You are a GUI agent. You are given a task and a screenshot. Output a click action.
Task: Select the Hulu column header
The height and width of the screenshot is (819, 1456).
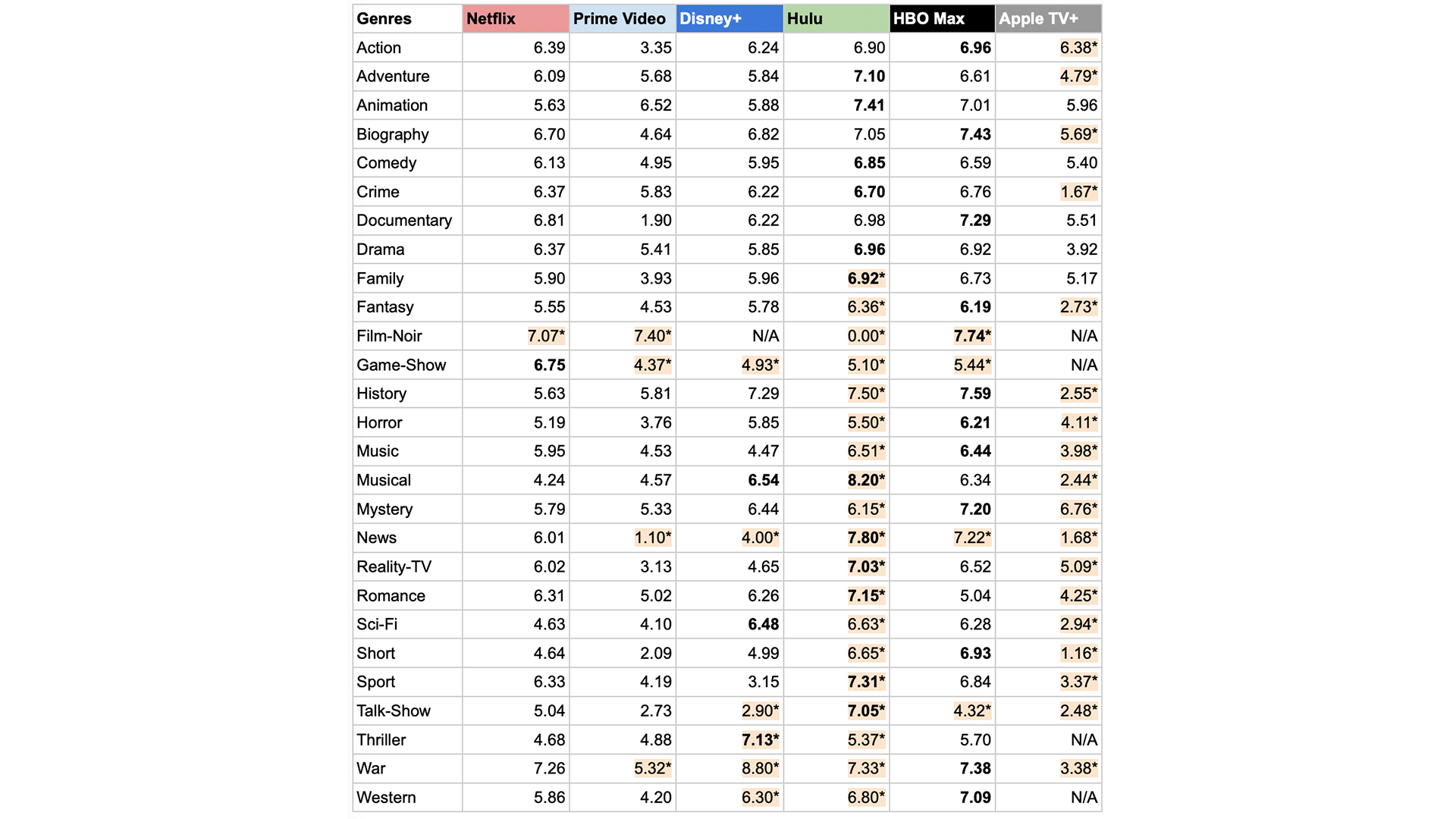click(836, 19)
